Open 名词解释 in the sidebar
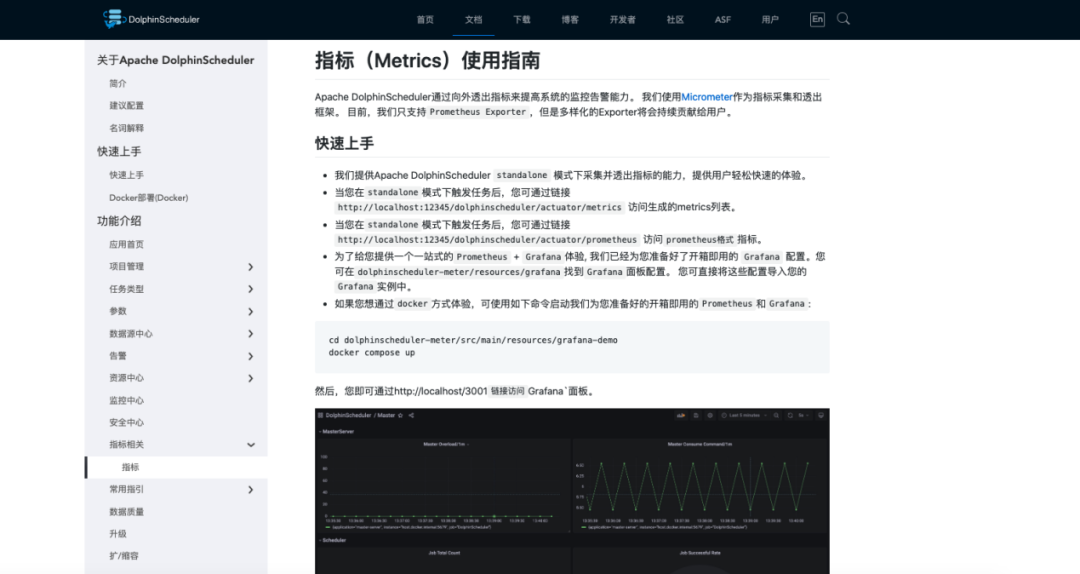Image resolution: width=1080 pixels, height=574 pixels. tap(126, 128)
